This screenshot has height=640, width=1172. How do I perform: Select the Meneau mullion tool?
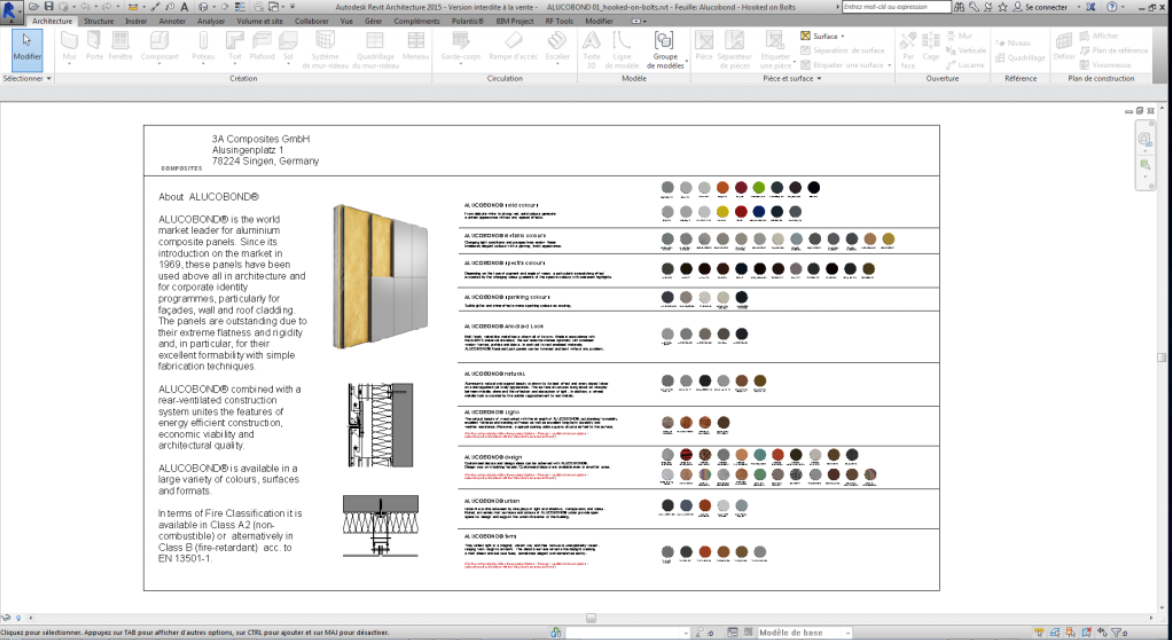click(416, 46)
